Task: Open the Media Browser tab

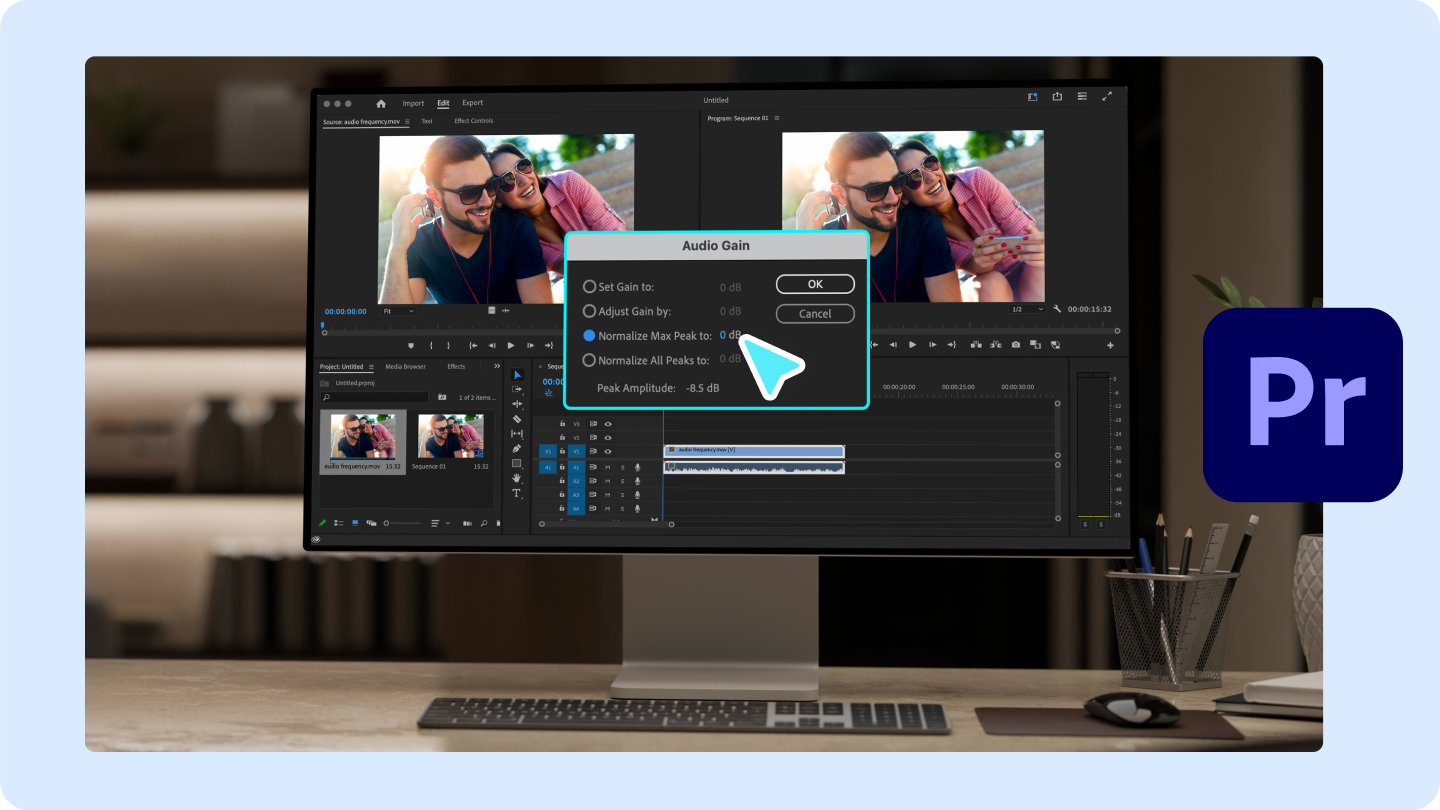Action: (405, 367)
